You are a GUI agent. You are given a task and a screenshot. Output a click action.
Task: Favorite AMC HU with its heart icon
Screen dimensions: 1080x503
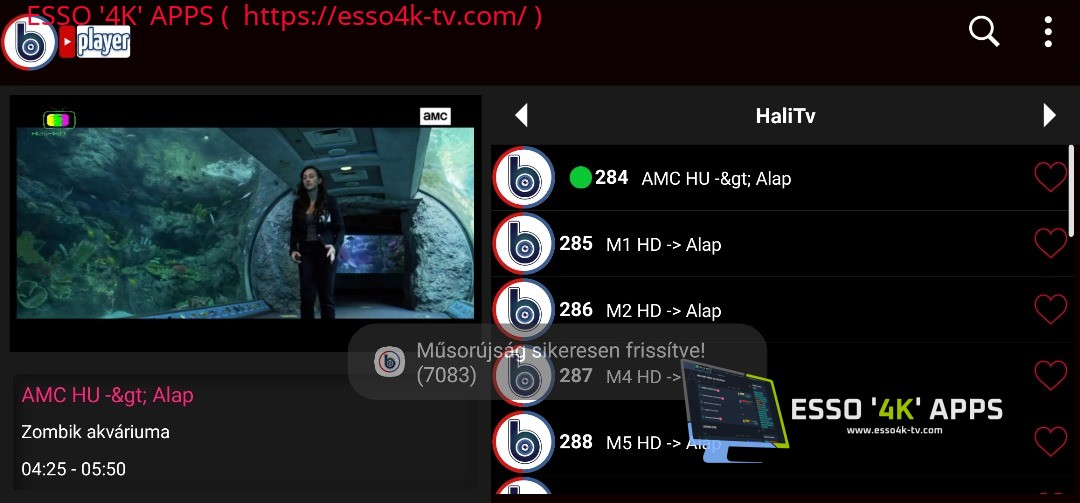tap(1050, 178)
